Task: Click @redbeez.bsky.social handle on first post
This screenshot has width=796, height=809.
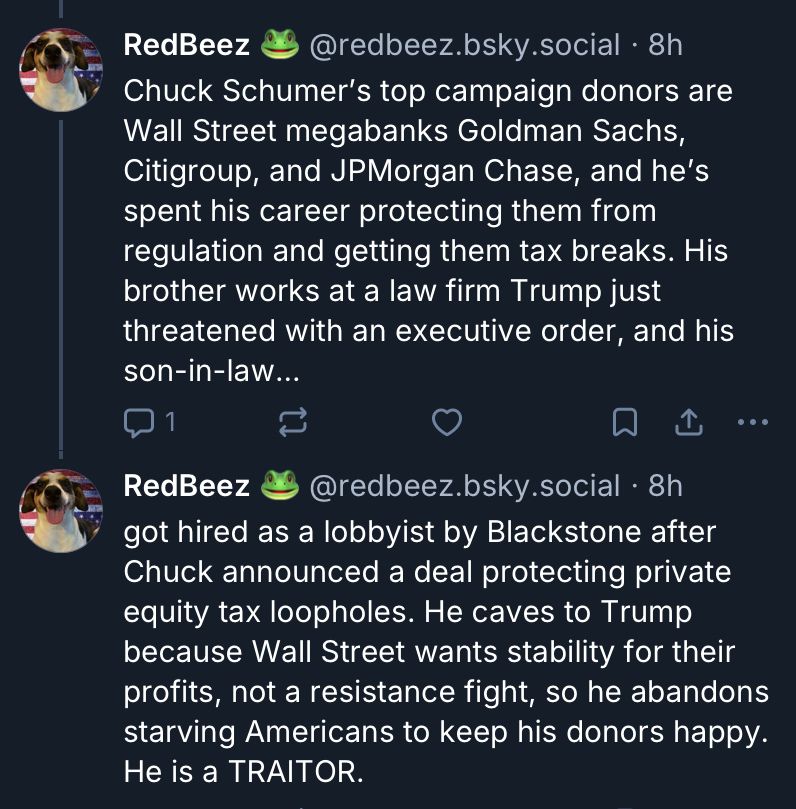Action: [x=465, y=44]
